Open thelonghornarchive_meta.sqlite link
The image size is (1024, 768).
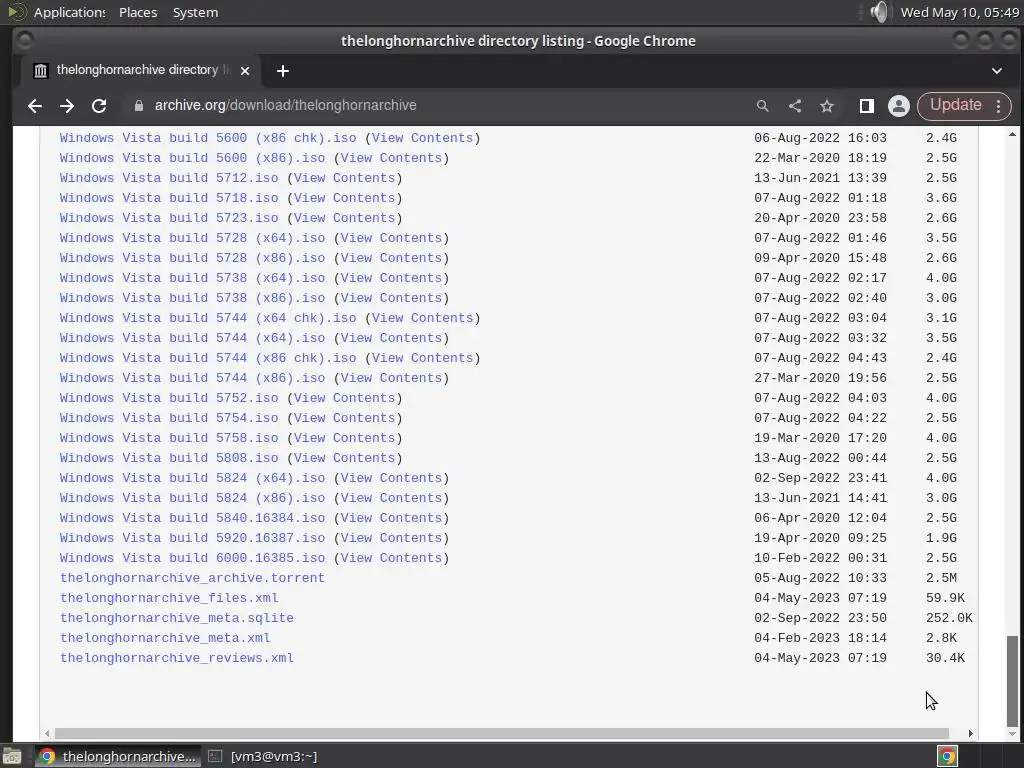click(x=177, y=618)
